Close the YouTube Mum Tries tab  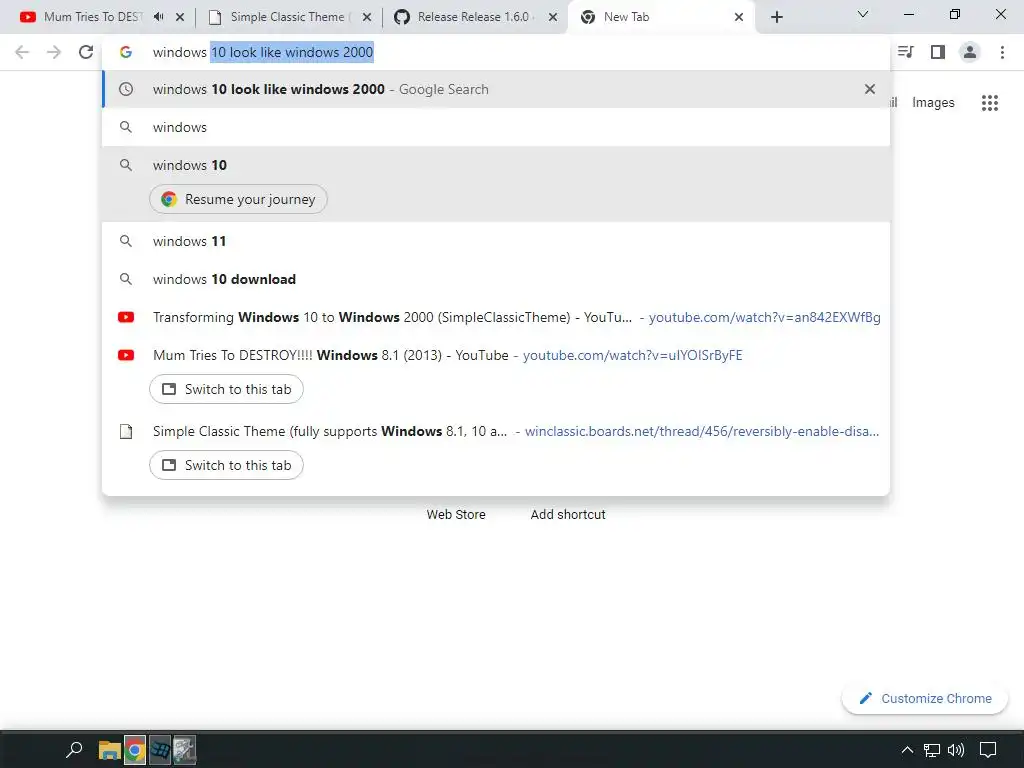(180, 17)
